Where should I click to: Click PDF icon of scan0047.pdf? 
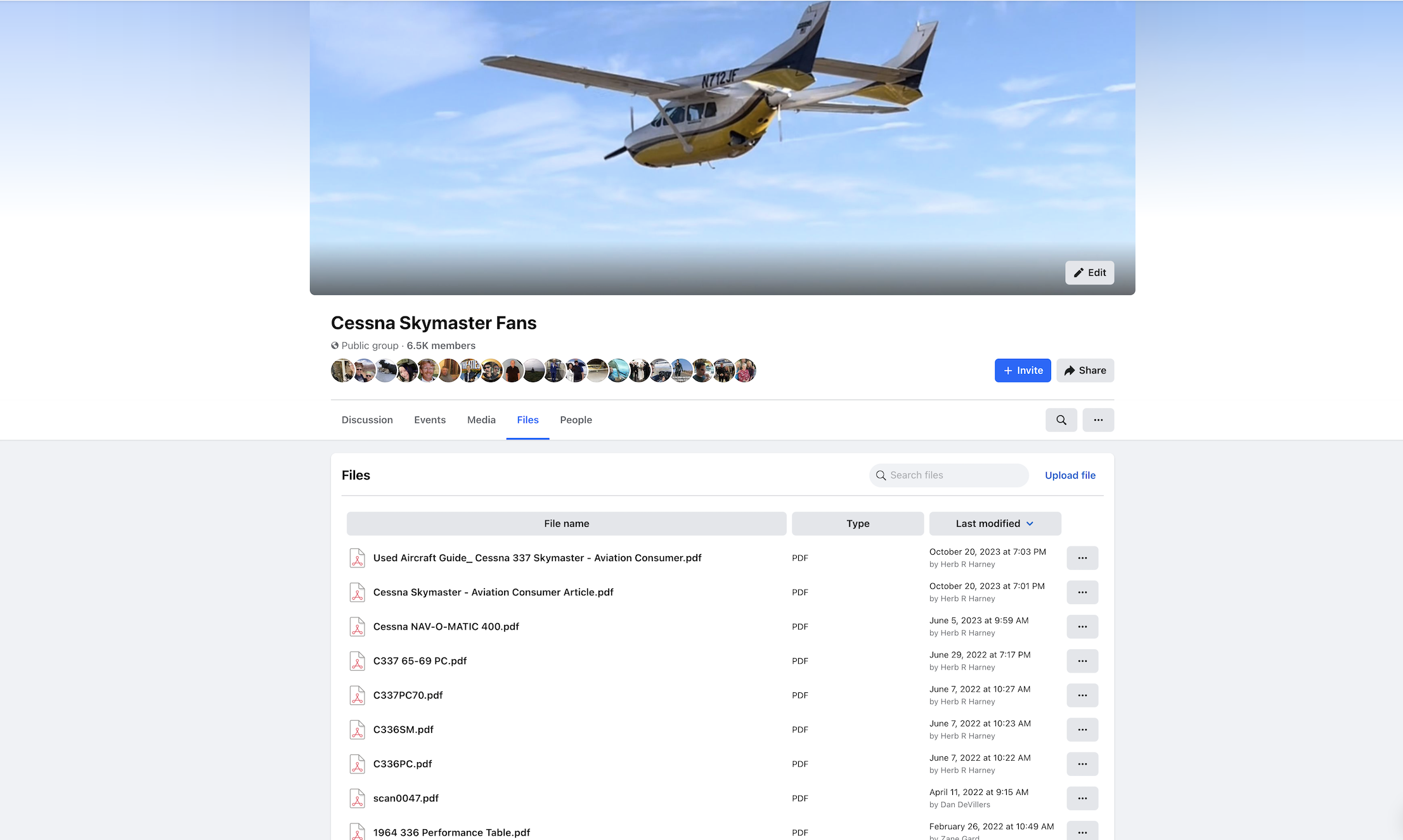[x=358, y=798]
